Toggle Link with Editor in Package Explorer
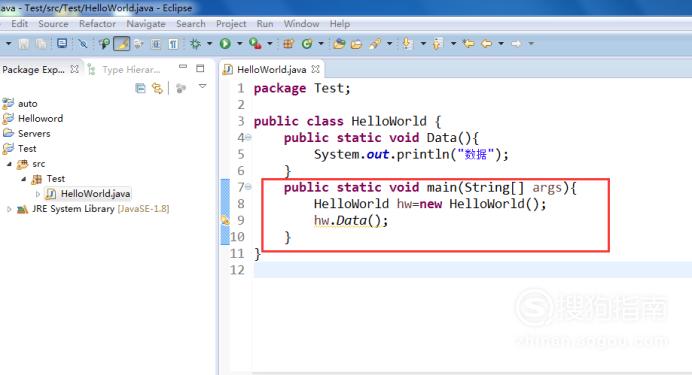This screenshot has width=692, height=375. tap(157, 88)
